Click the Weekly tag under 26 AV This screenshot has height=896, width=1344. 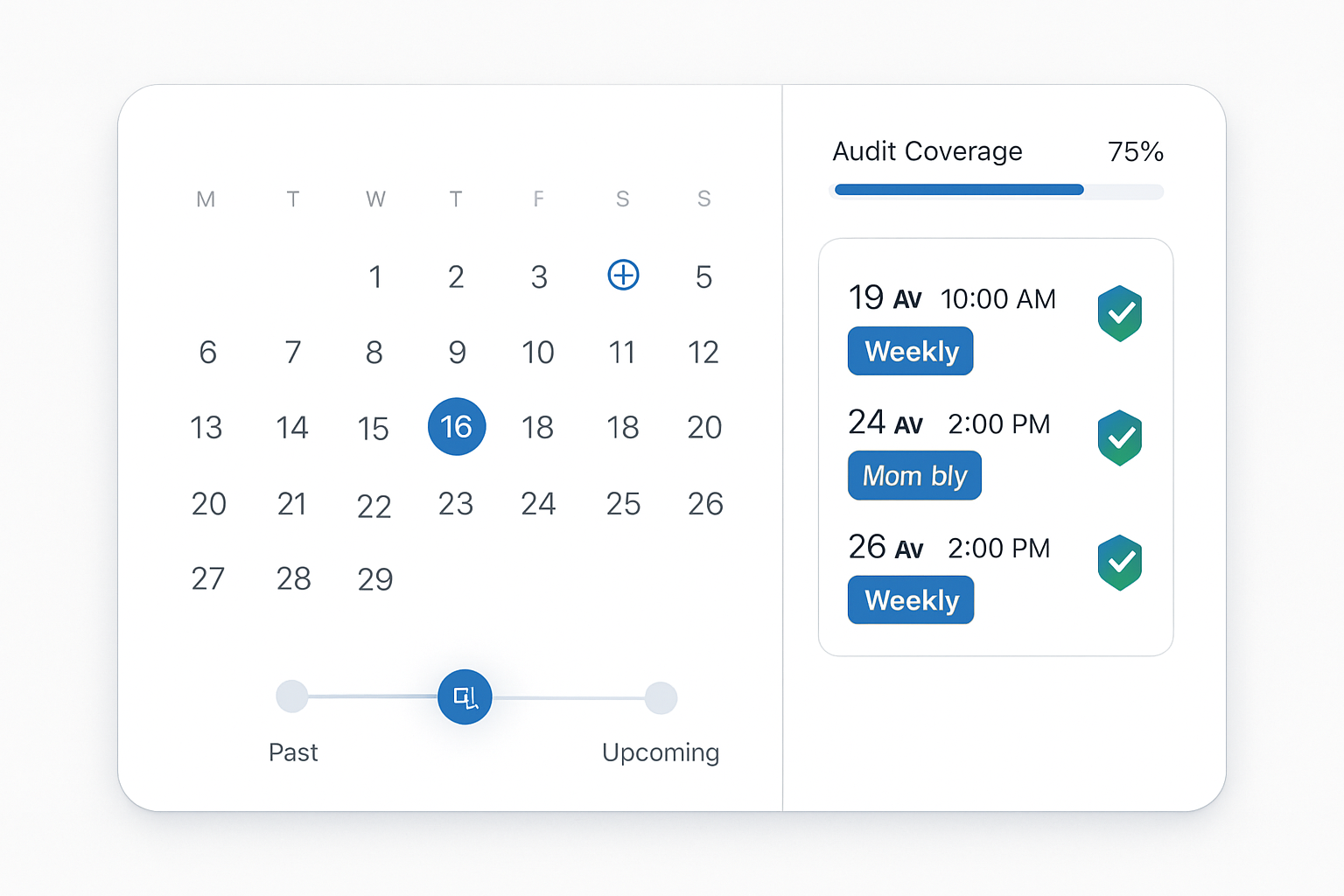(911, 600)
